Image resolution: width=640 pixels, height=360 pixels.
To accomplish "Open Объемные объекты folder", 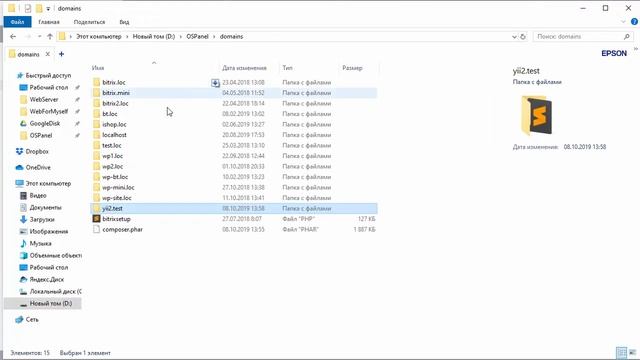I will click(x=55, y=256).
